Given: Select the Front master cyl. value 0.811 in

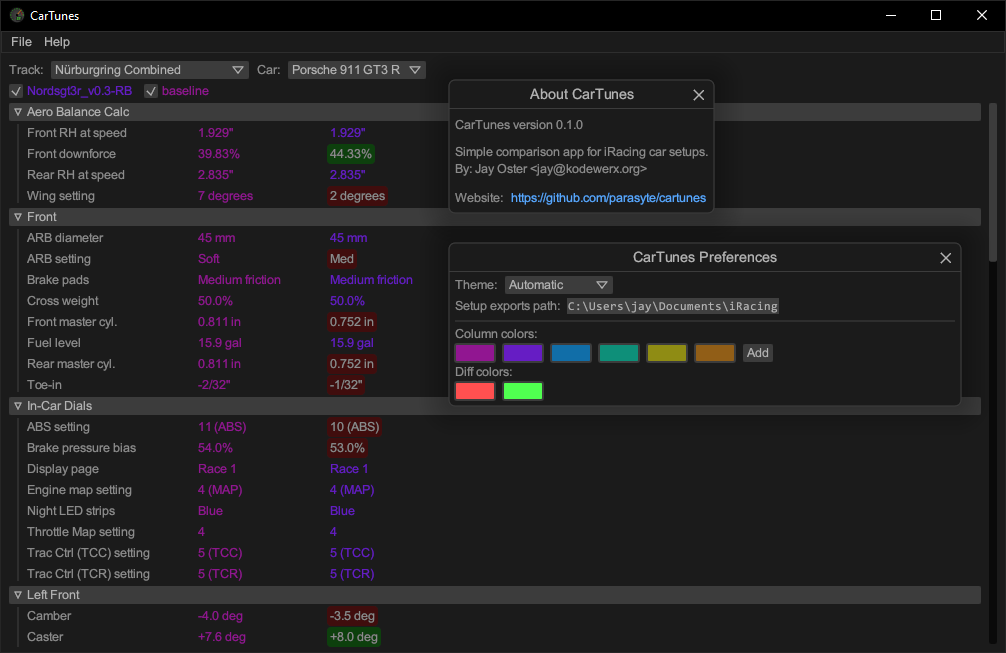Looking at the screenshot, I should (219, 322).
